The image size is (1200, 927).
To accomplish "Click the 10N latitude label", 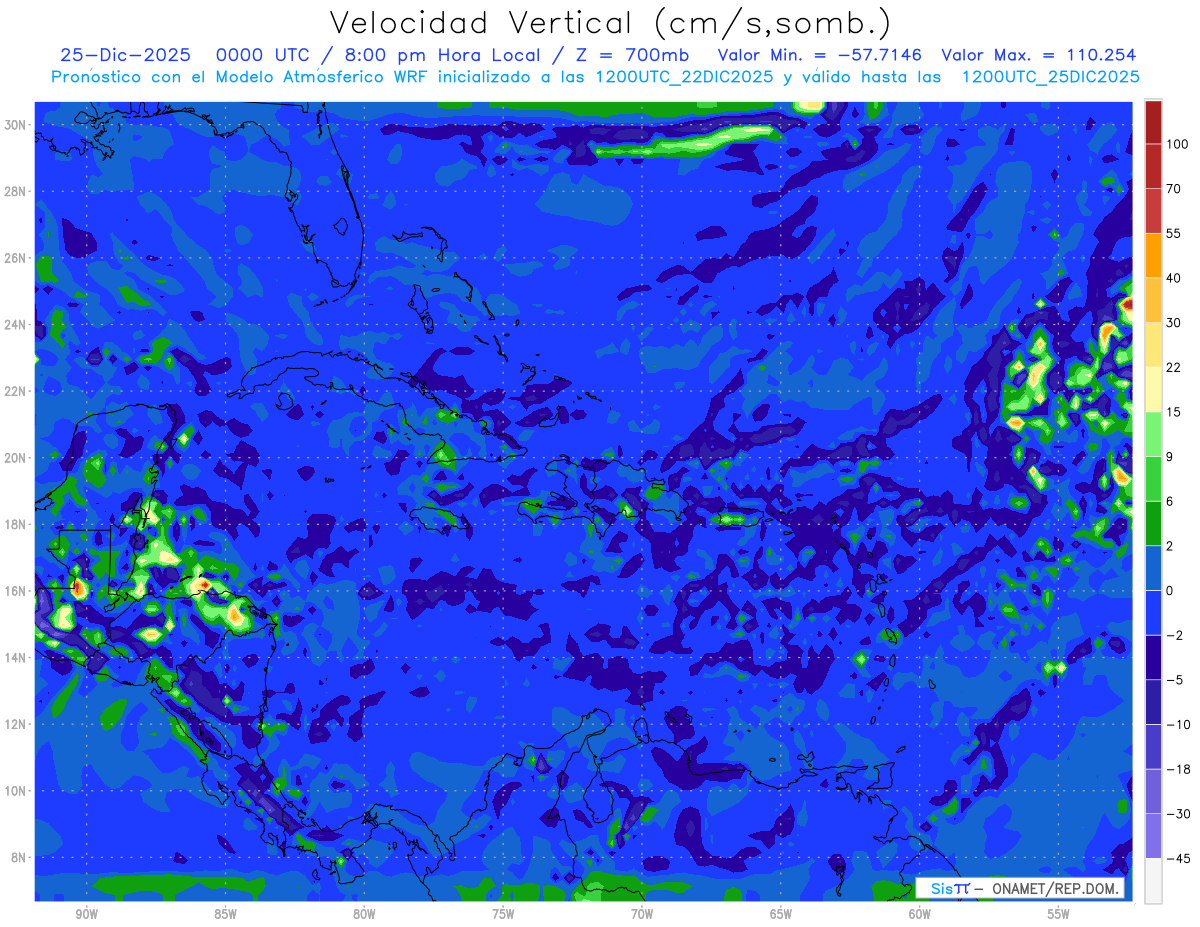I will pos(15,791).
